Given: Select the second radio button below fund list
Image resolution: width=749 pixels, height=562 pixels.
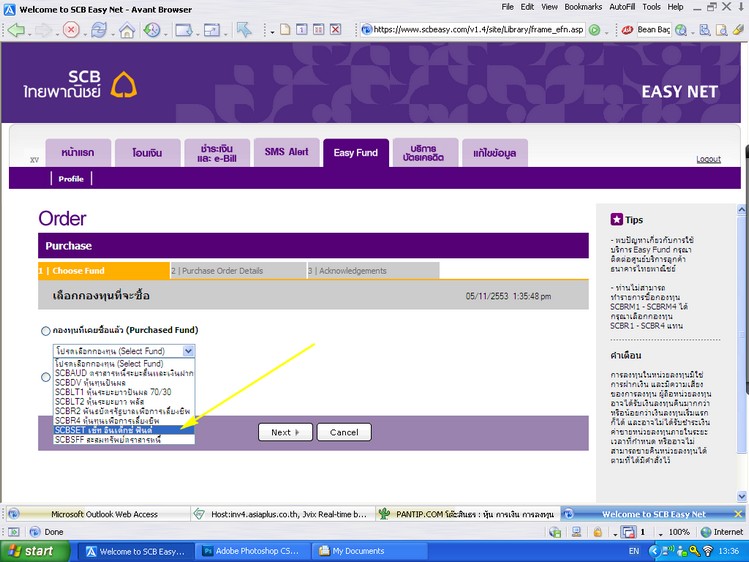Looking at the screenshot, I should tap(46, 377).
